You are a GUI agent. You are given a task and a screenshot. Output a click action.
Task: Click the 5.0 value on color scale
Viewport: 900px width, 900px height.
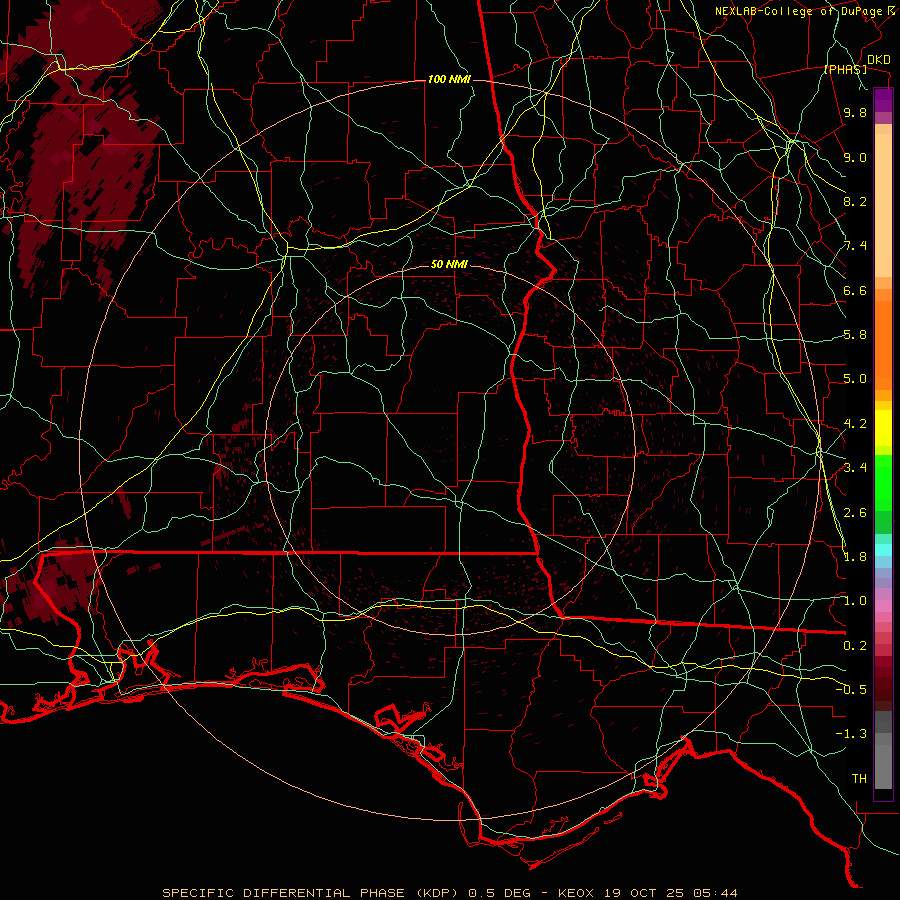point(855,379)
